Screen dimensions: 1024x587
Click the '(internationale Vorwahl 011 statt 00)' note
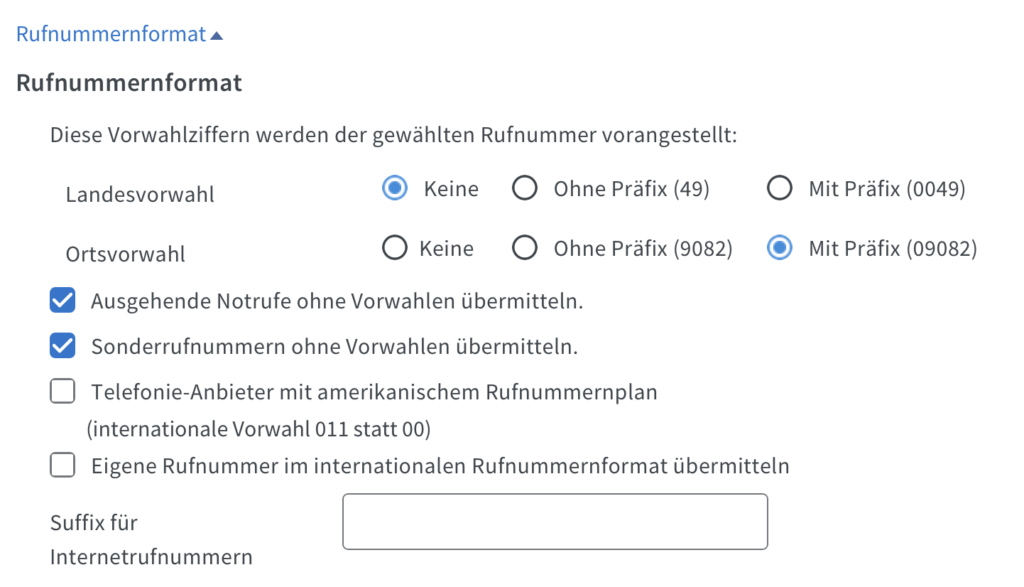tap(258, 430)
